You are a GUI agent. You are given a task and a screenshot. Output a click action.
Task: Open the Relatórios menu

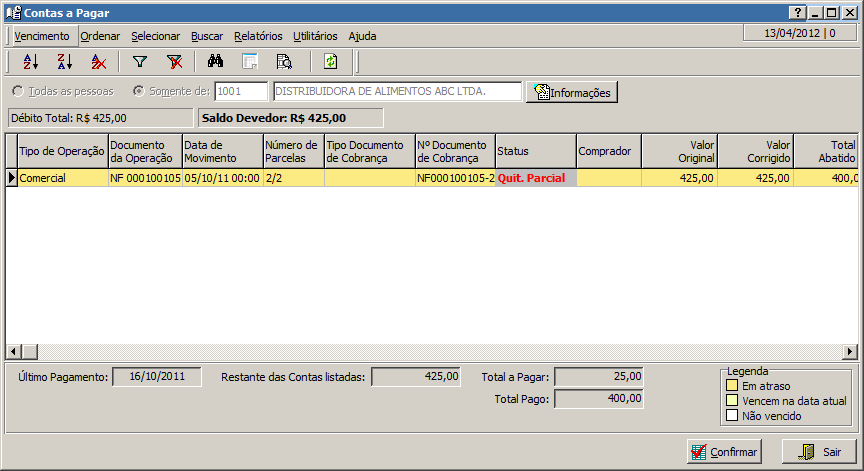[x=258, y=36]
